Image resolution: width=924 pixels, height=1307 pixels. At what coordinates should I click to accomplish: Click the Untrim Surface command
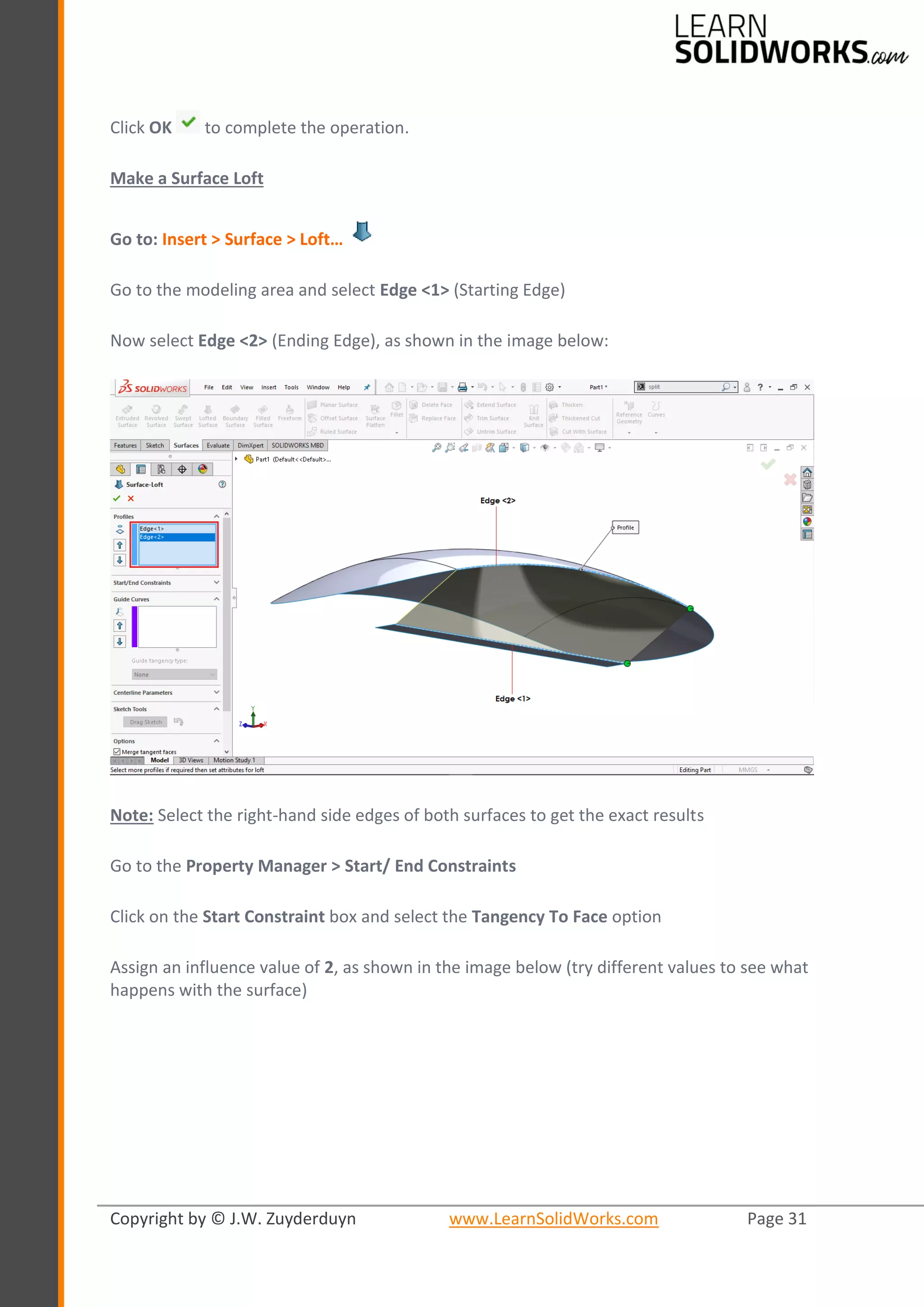click(x=490, y=431)
